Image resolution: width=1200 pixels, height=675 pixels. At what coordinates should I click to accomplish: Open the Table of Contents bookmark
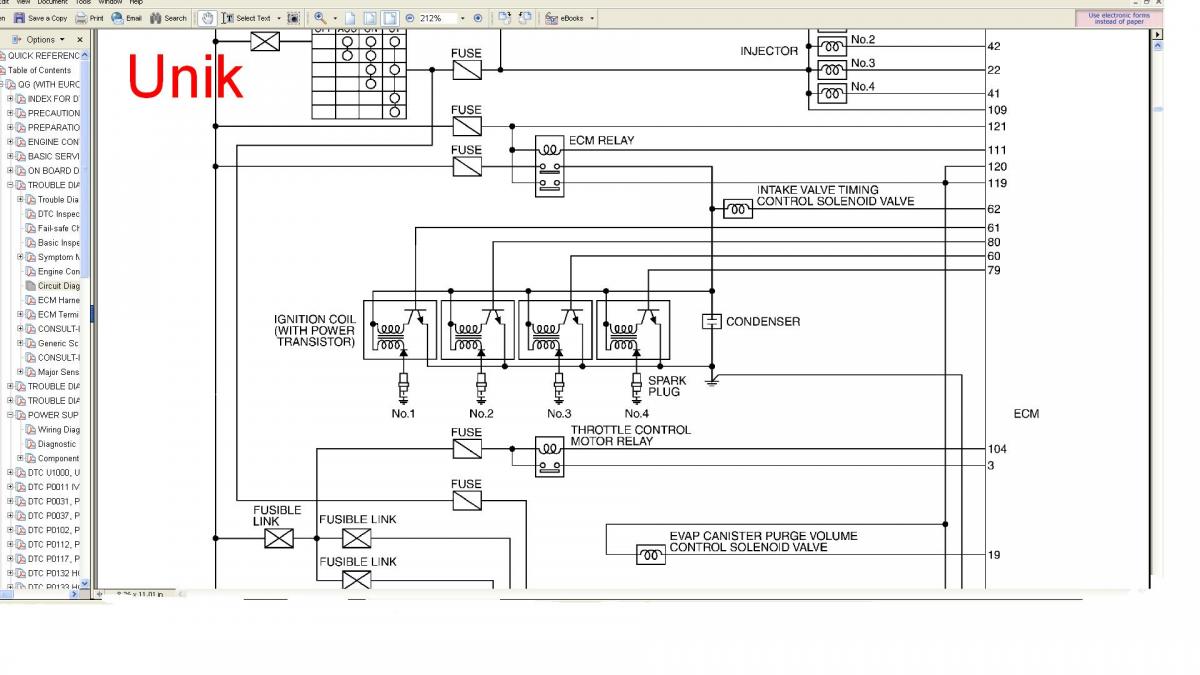[40, 70]
